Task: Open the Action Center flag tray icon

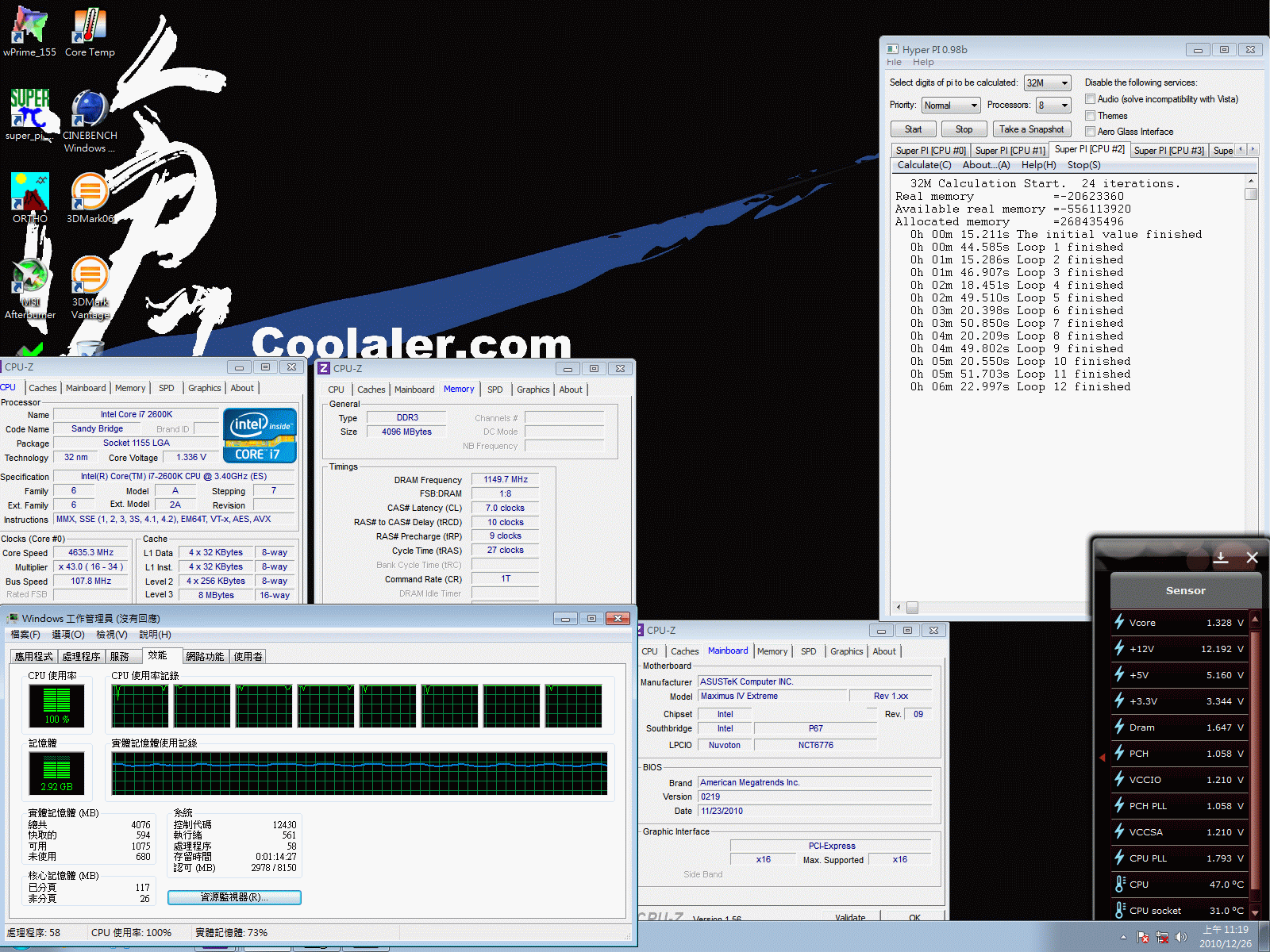Action: point(1143,937)
